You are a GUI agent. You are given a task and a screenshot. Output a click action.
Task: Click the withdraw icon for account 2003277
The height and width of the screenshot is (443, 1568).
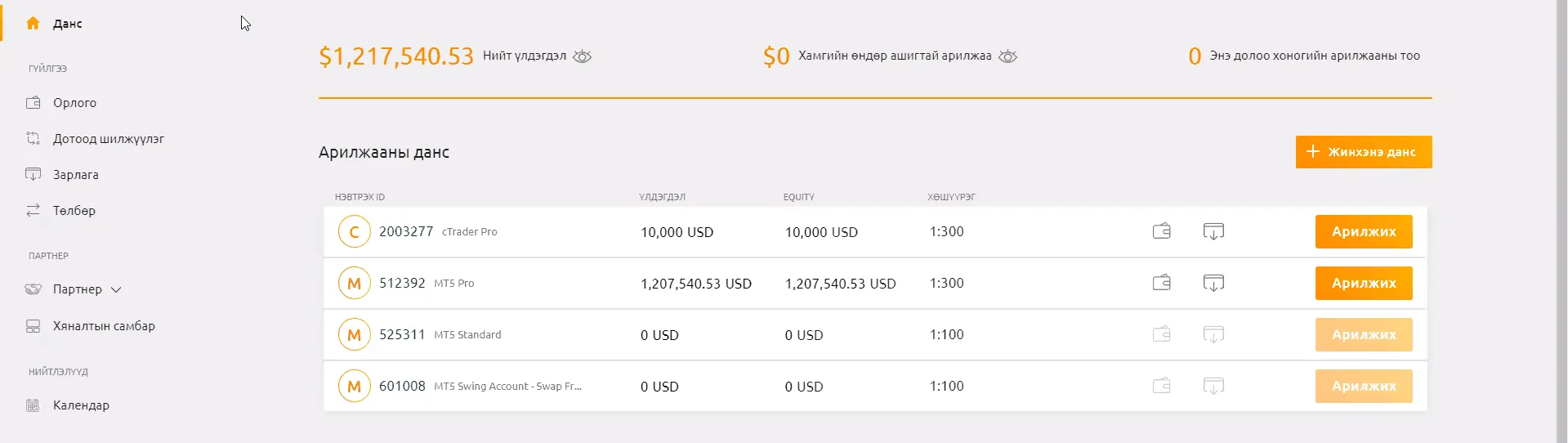click(x=1213, y=231)
